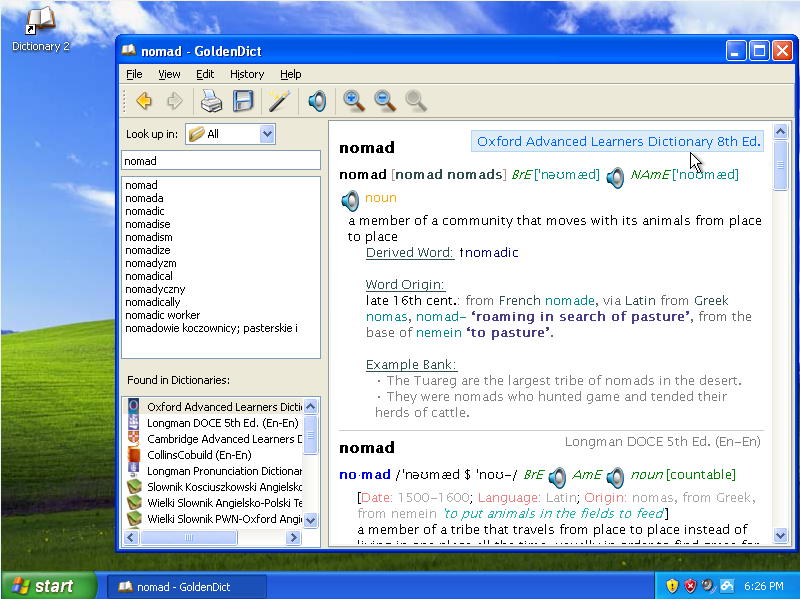The width and height of the screenshot is (800, 599).
Task: Click the Oxford Advanced Learners dictionary icon
Action: coord(134,407)
